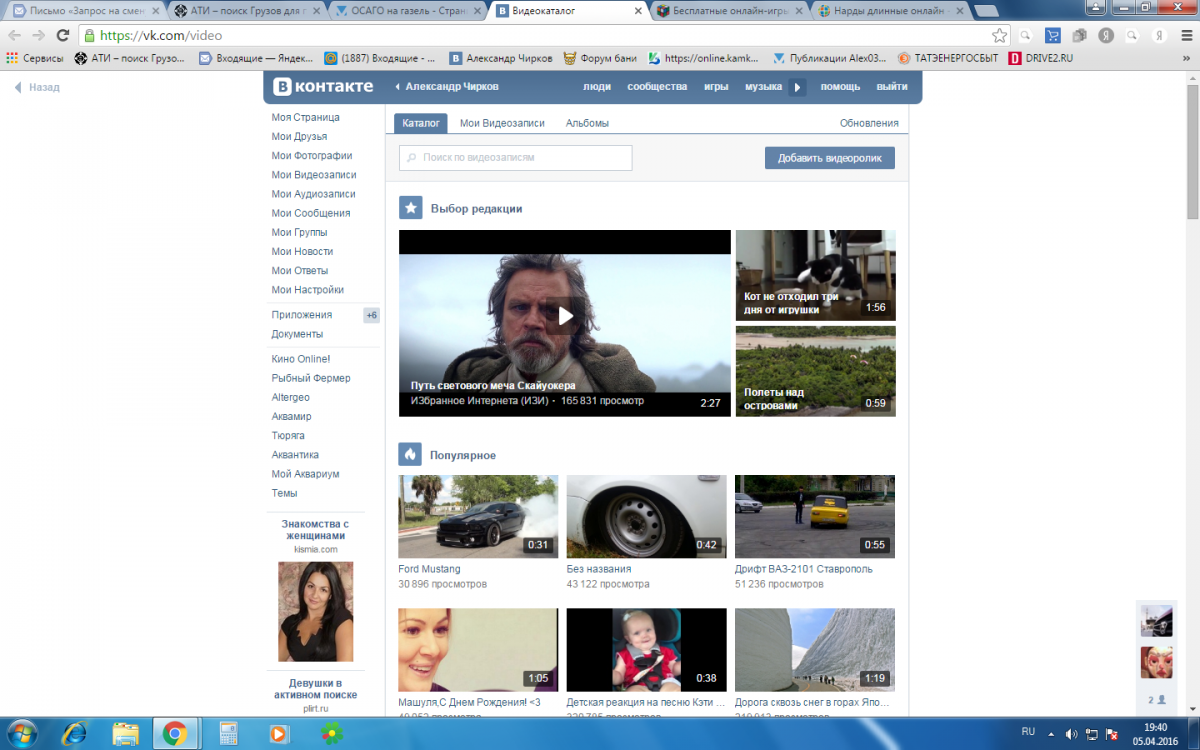Open the Дрифт ВАЗ-2101 Ставрополь video
This screenshot has height=750, width=1200.
815,516
